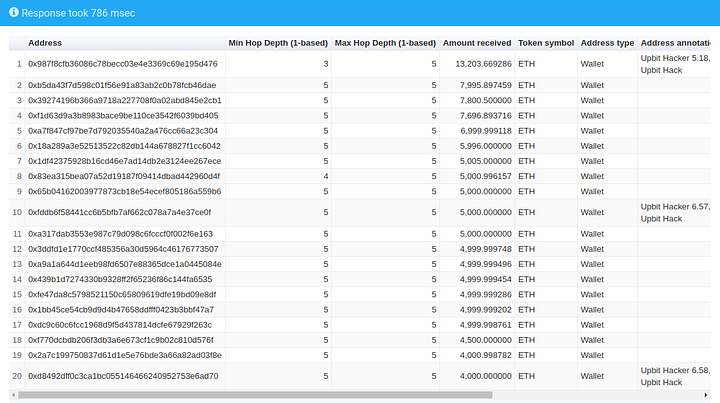Click amount 5,000.996157
This screenshot has width=720, height=403.
click(485, 176)
